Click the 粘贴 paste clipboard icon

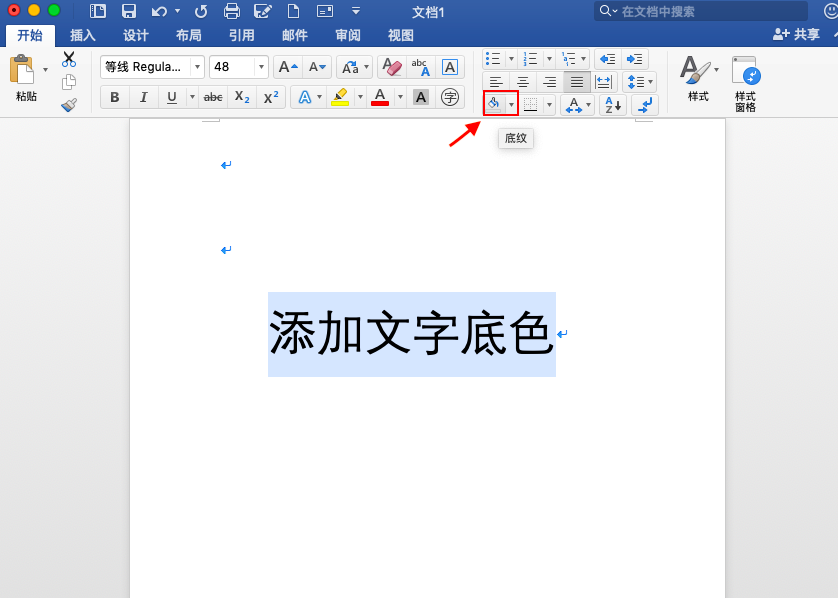[x=22, y=71]
